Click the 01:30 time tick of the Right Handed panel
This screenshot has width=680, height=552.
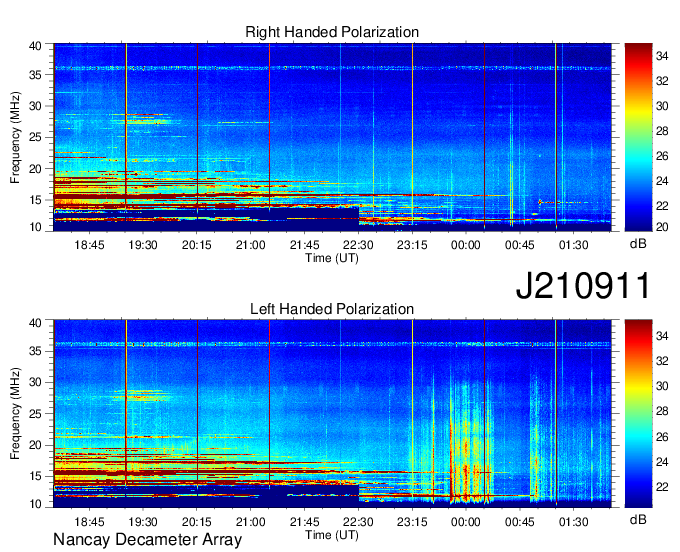[x=573, y=245]
